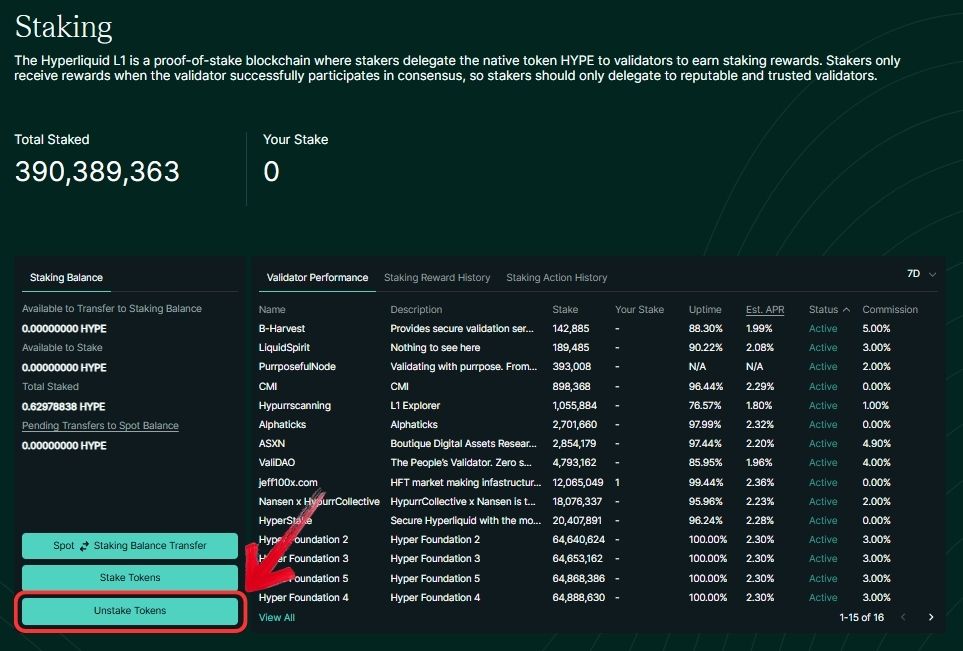Select the B-Harvest validator row
963x651 pixels.
pyautogui.click(x=593, y=329)
